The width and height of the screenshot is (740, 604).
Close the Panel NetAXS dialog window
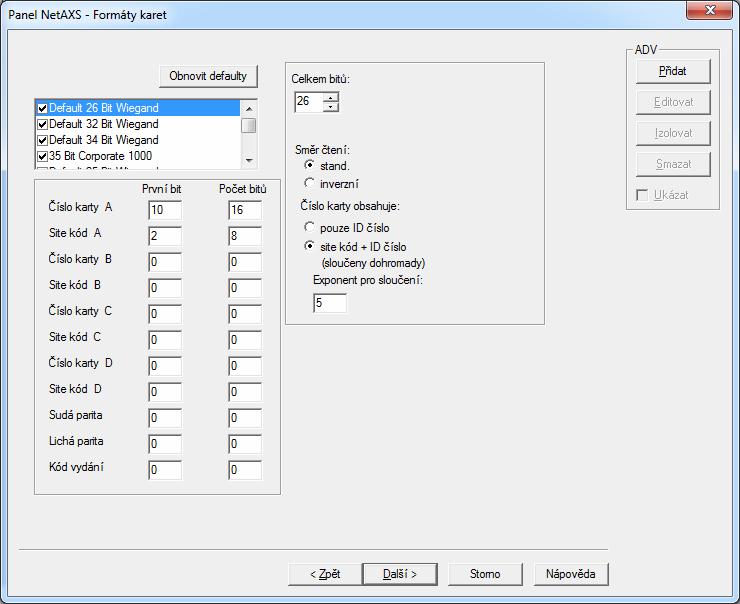point(709,10)
